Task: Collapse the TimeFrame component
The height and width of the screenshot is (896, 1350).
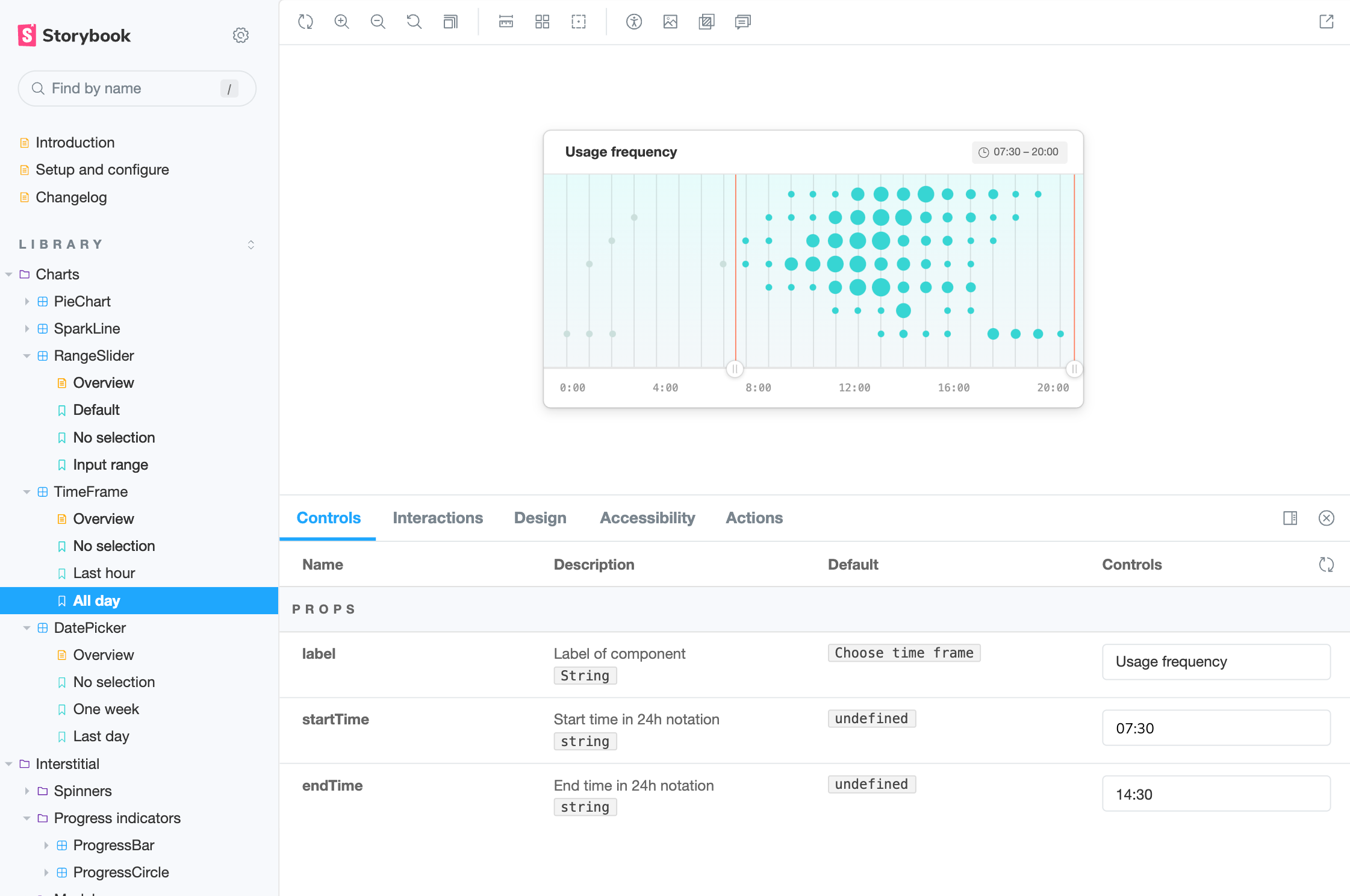Action: [91, 492]
